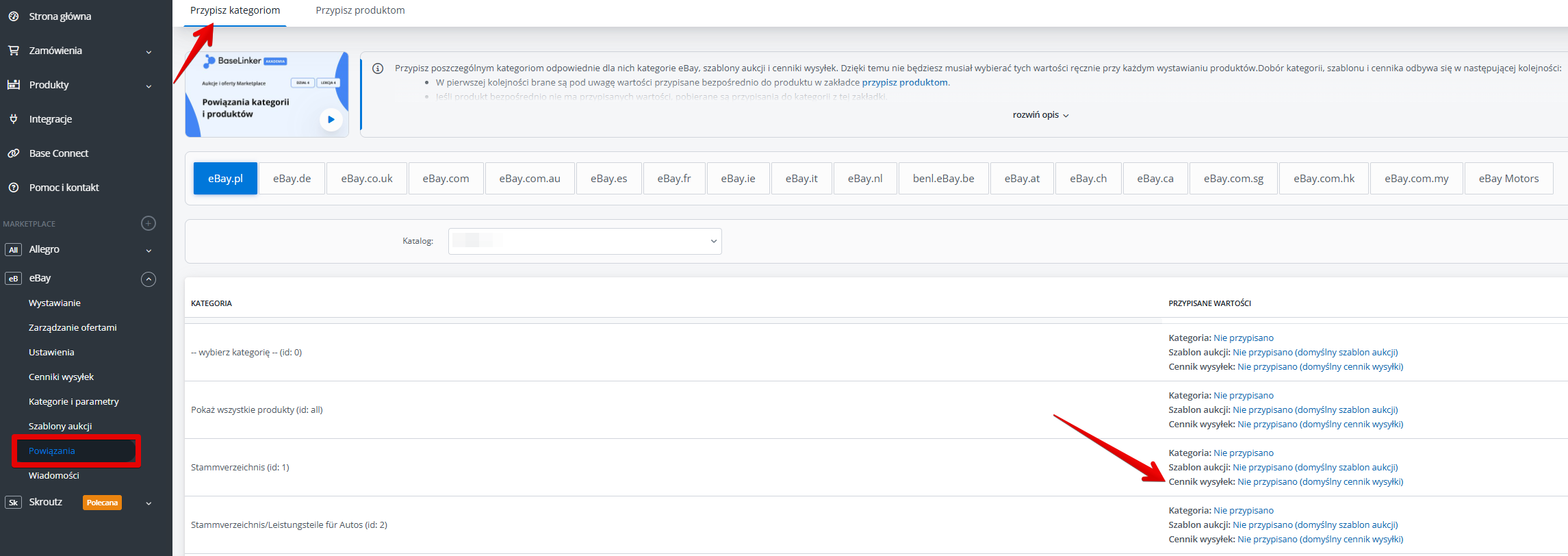Play the Powiązania kategorii video
The height and width of the screenshot is (556, 1568).
point(331,119)
